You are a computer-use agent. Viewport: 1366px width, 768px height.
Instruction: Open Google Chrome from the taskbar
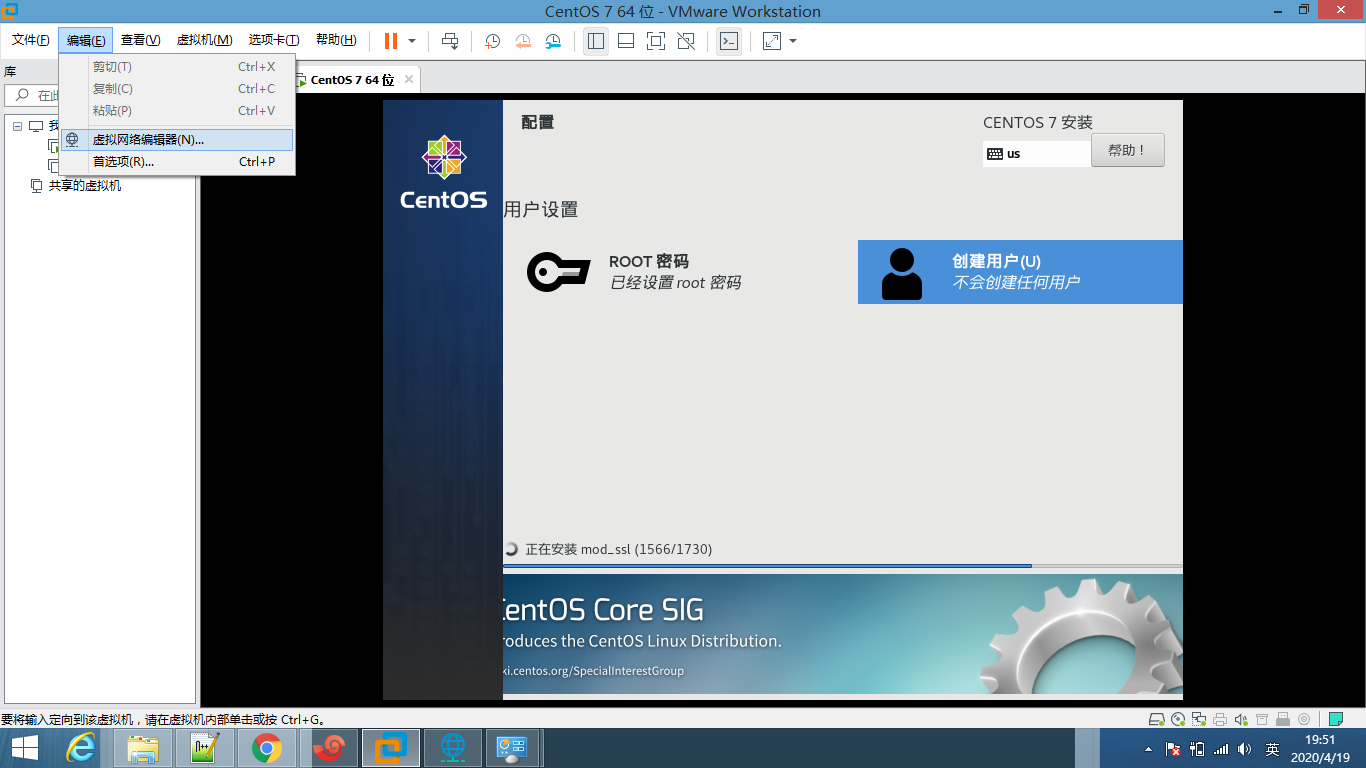[x=266, y=748]
